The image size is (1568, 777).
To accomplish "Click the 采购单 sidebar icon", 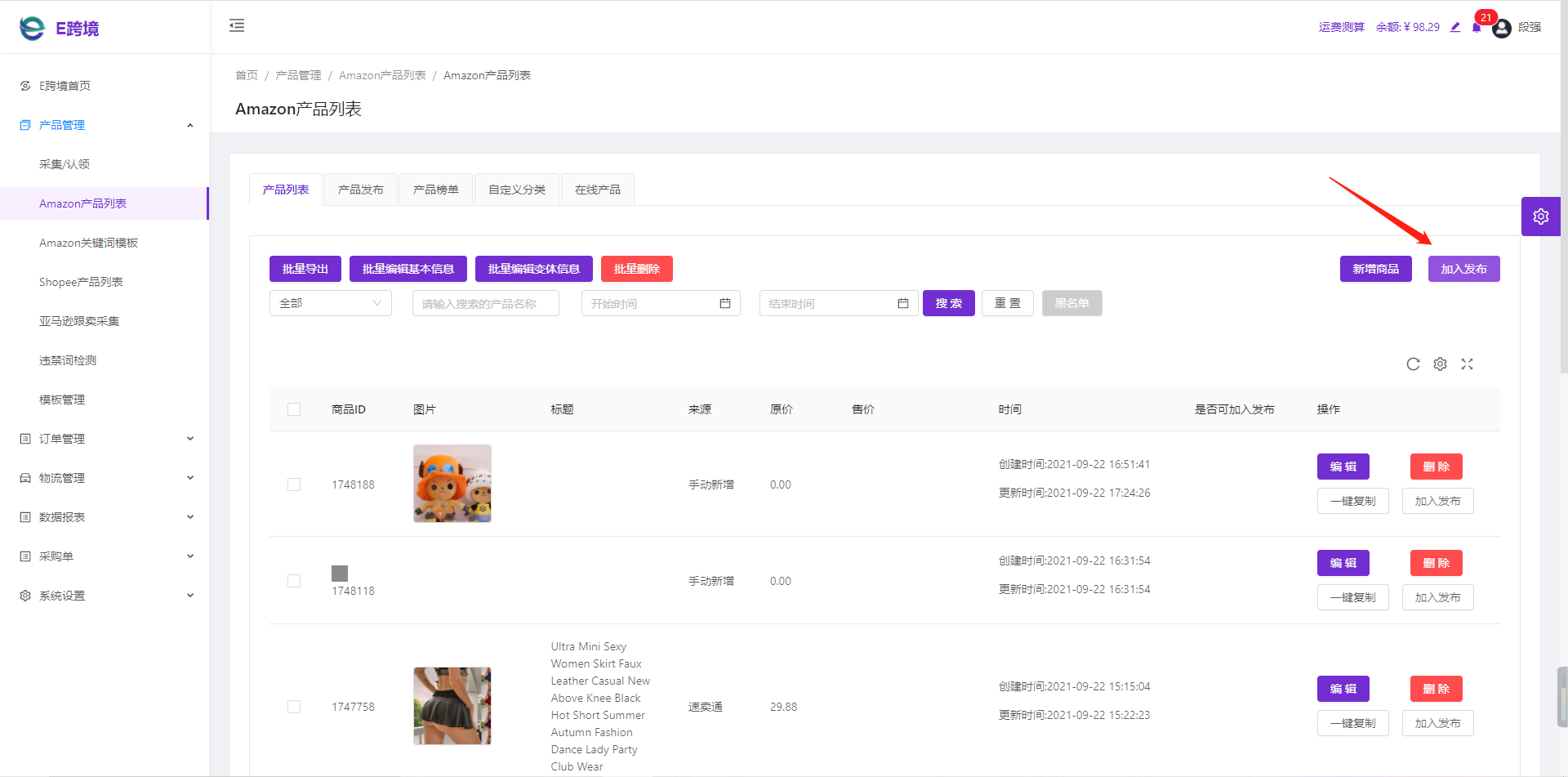I will 25,556.
